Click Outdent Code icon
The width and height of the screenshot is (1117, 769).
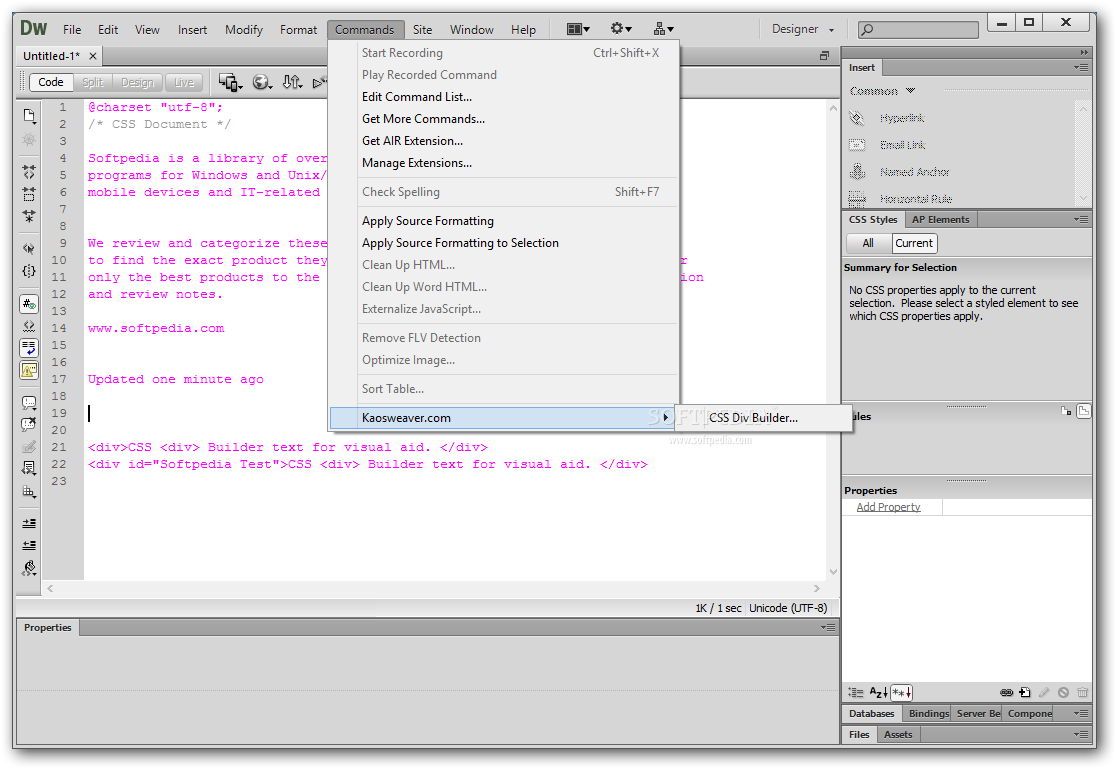(x=28, y=545)
